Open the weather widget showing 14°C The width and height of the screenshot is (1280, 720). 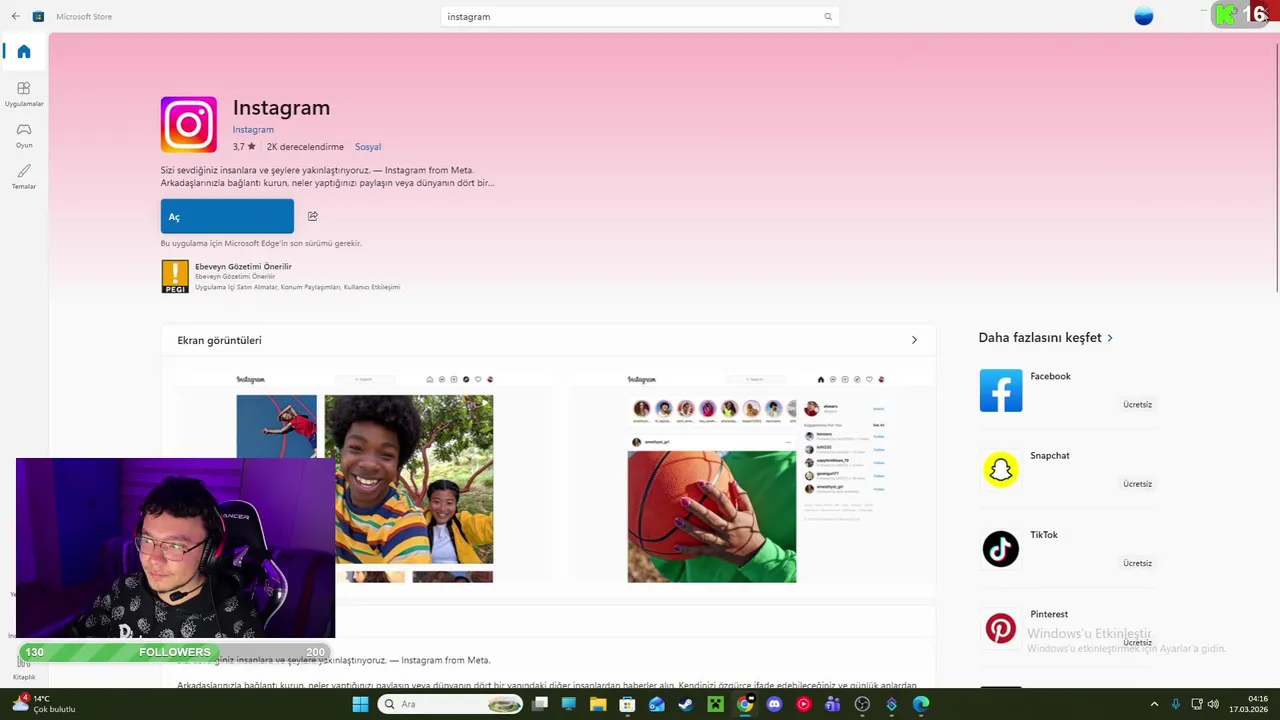coord(45,704)
